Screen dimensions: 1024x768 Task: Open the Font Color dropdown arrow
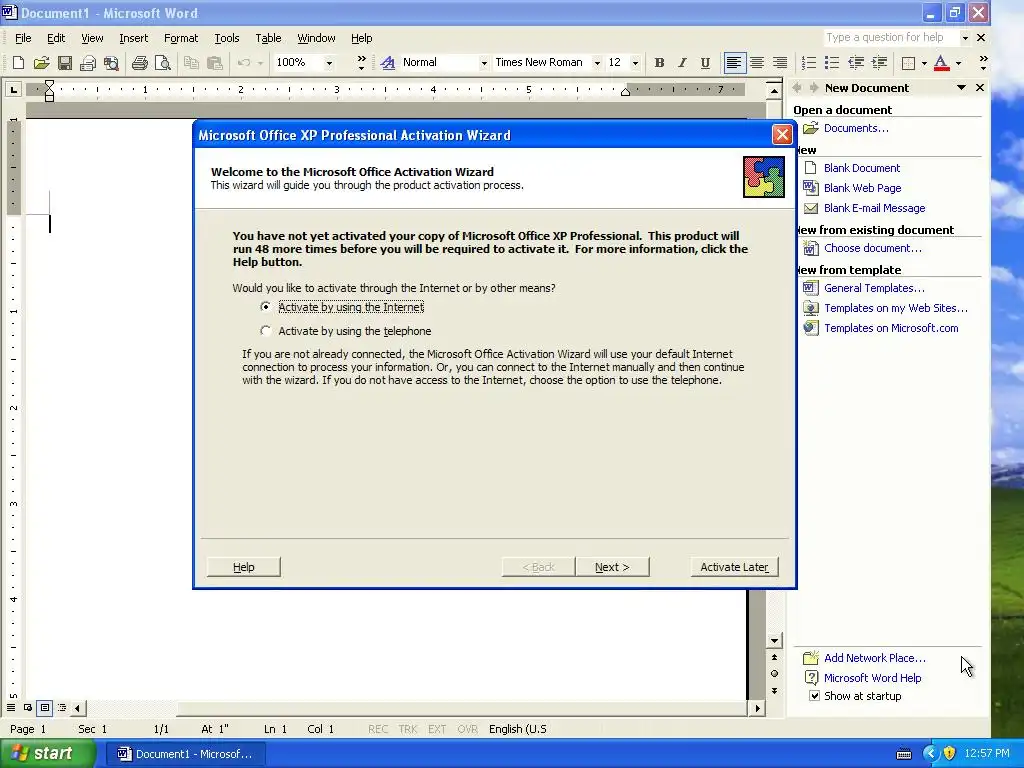pos(958,63)
